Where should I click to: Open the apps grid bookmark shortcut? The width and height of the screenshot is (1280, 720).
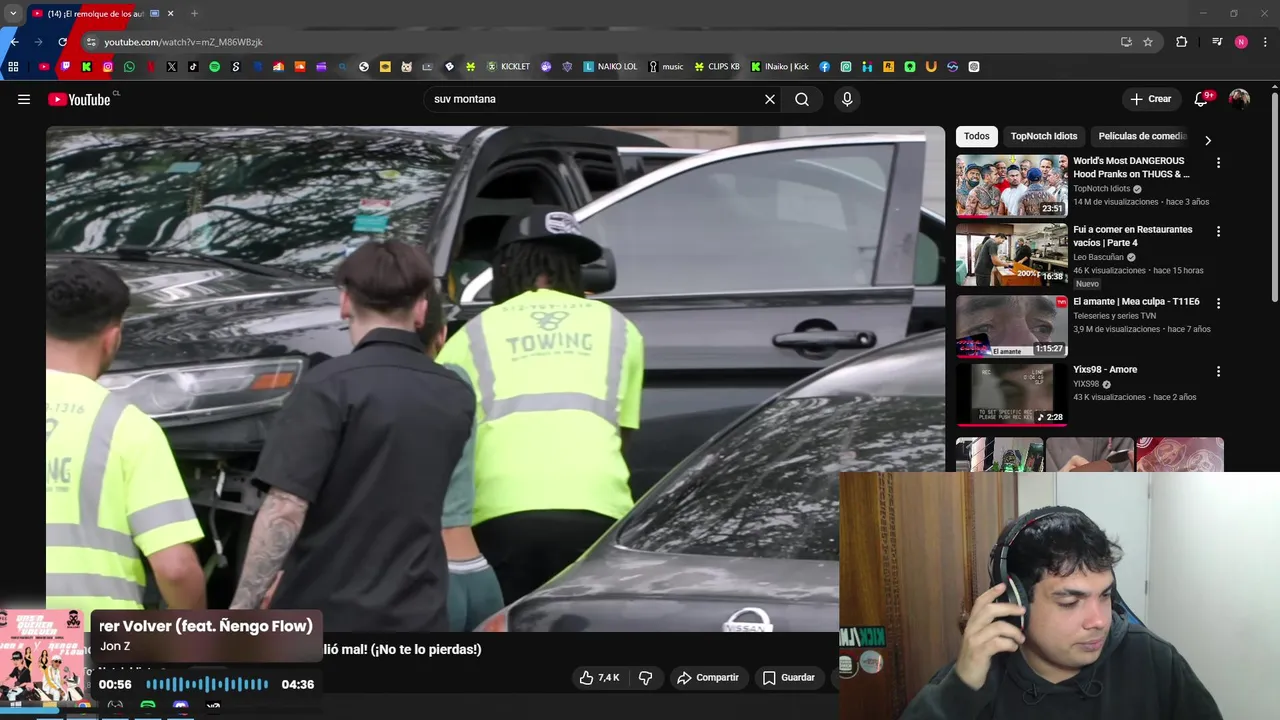[13, 67]
